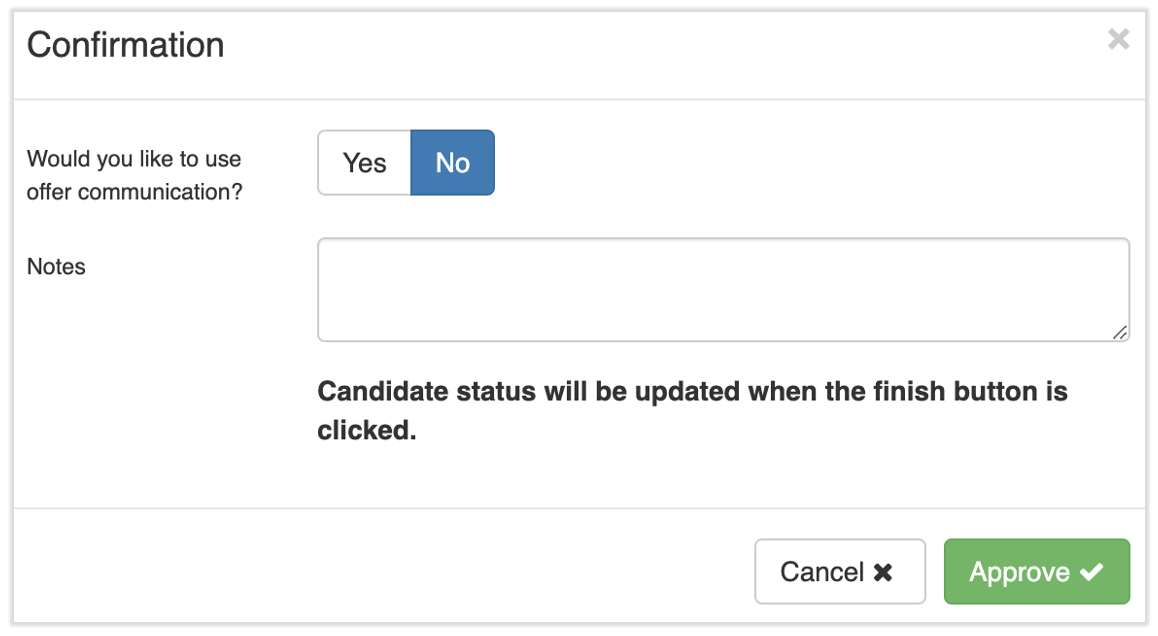
Task: Click the Notes resize grip corner
Action: click(1120, 333)
